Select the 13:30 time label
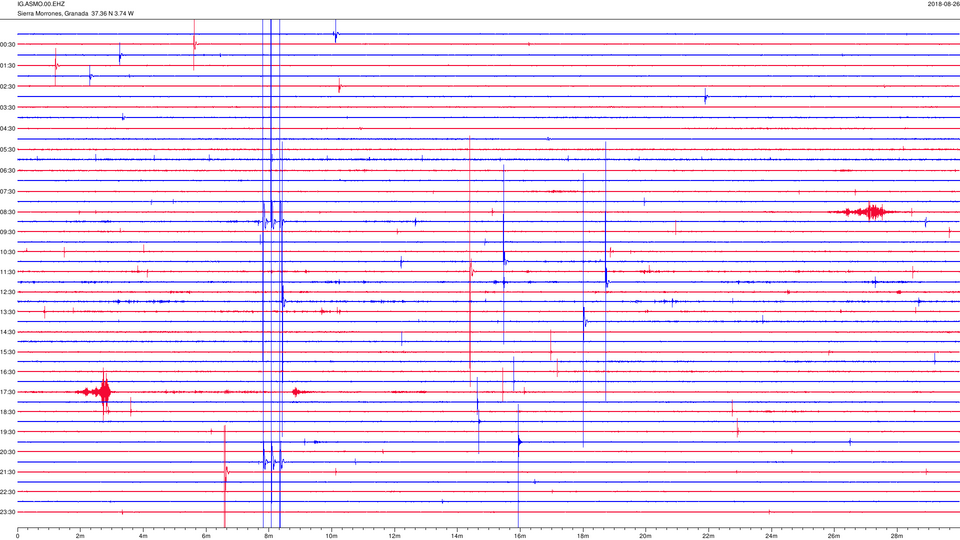The image size is (960, 540). tap(7, 312)
